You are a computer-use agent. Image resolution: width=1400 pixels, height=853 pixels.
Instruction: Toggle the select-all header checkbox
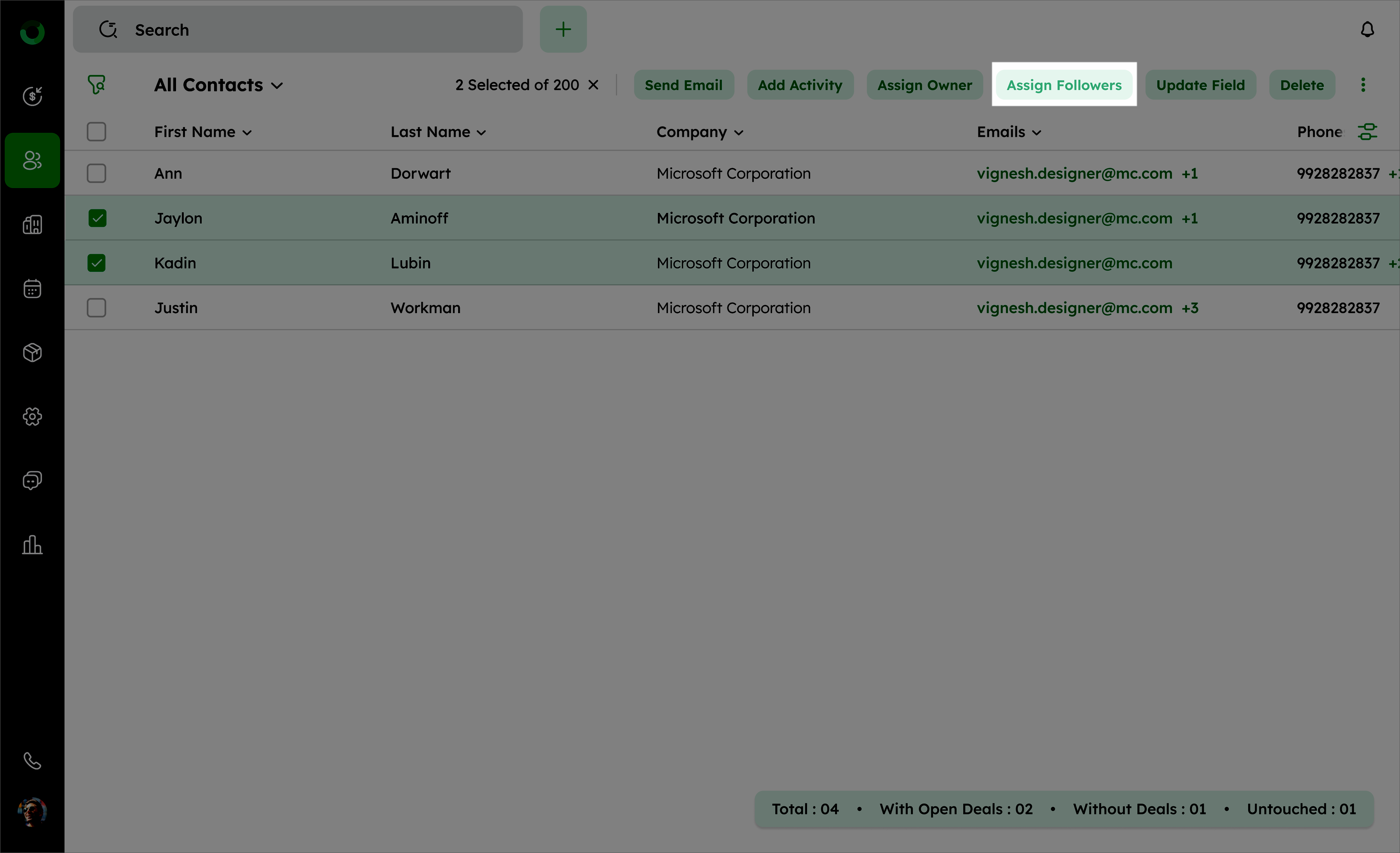coord(97,132)
